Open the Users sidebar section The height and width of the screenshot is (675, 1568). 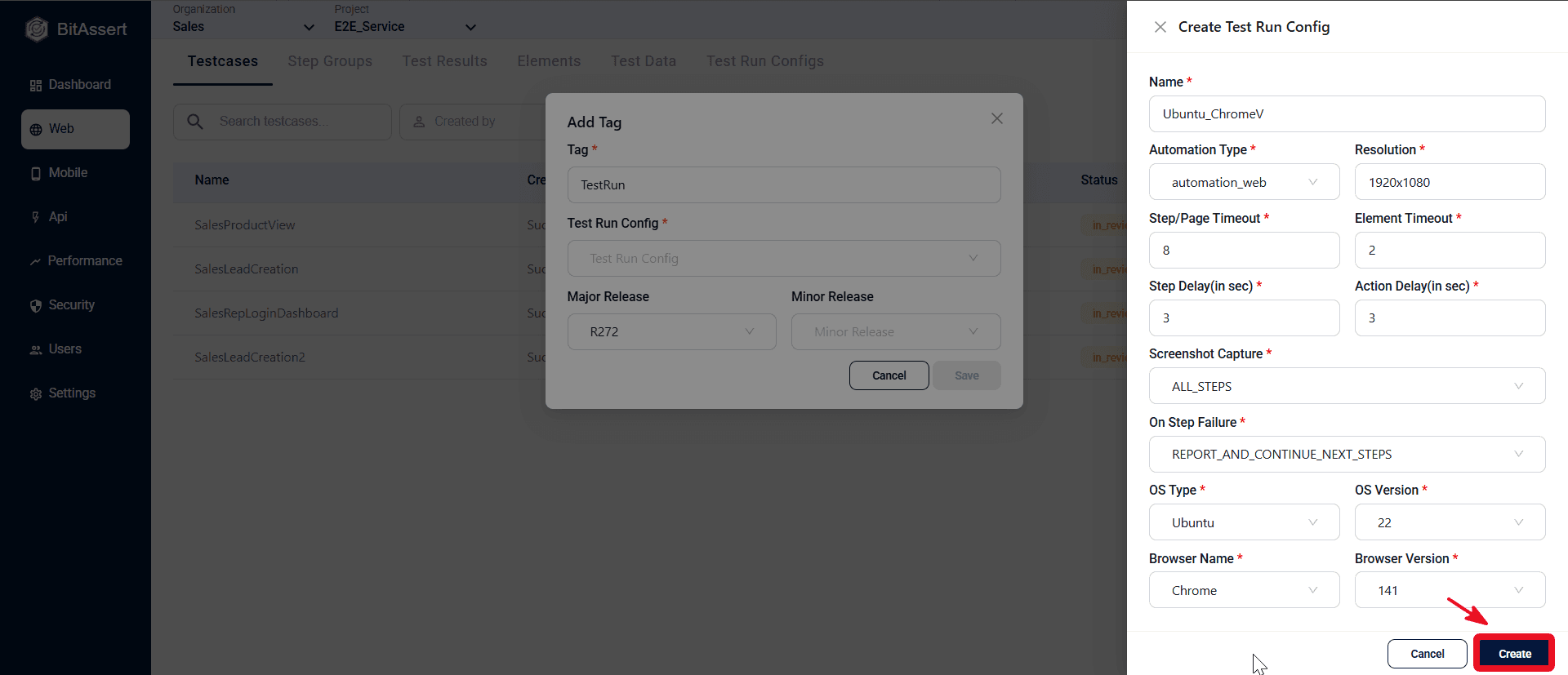point(56,349)
